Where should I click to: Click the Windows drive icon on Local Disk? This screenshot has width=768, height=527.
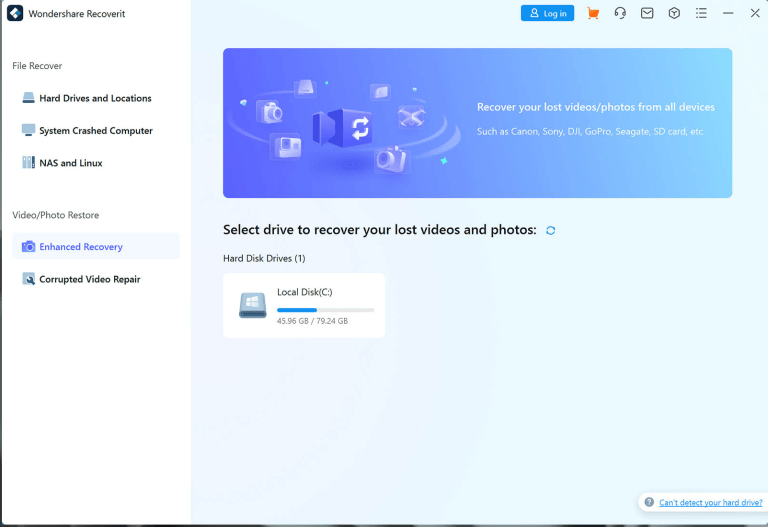point(252,305)
